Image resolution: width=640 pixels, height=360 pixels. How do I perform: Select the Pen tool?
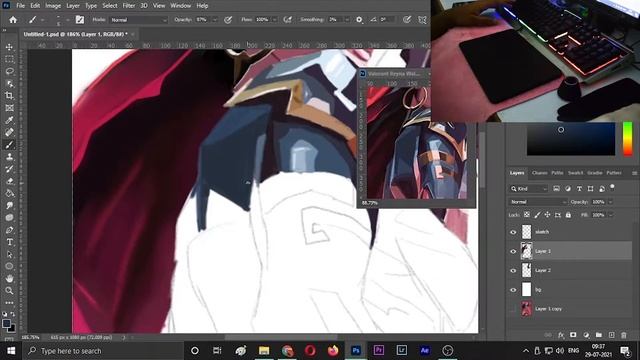tap(9, 230)
